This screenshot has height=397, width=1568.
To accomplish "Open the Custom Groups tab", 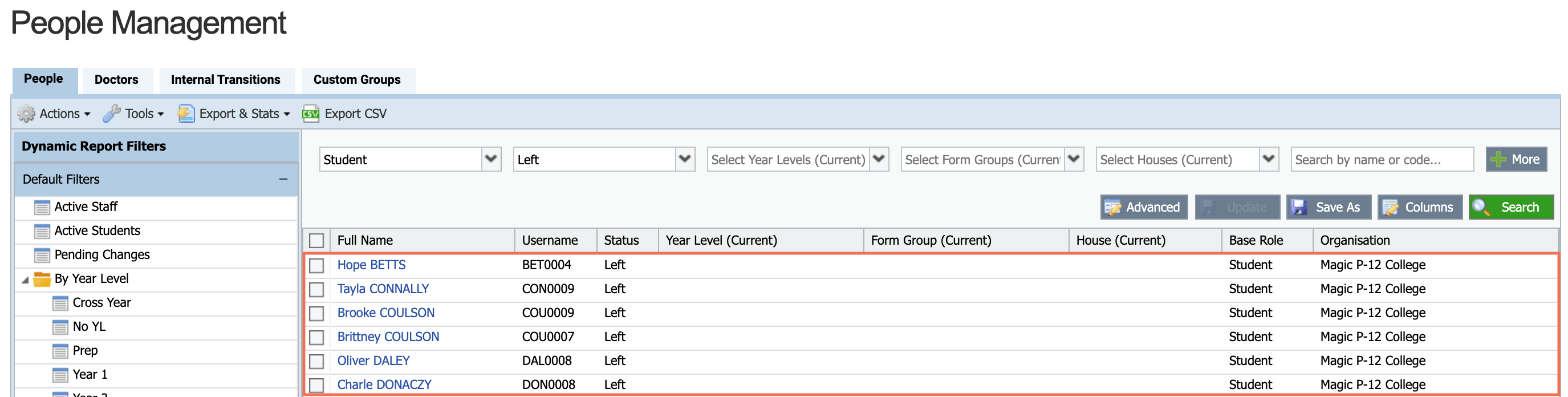I will click(x=357, y=80).
